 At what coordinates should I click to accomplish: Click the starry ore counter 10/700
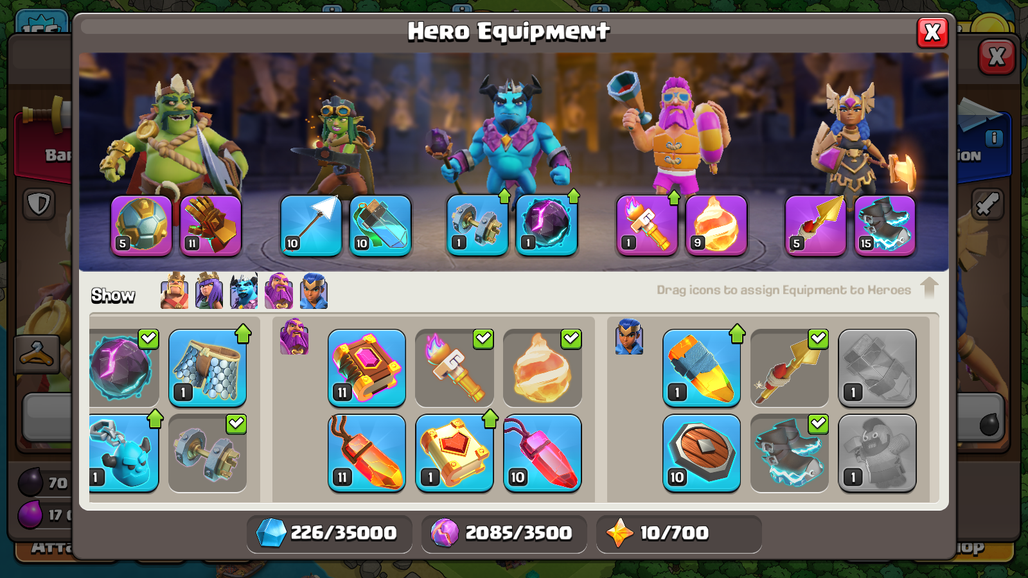[x=679, y=533]
